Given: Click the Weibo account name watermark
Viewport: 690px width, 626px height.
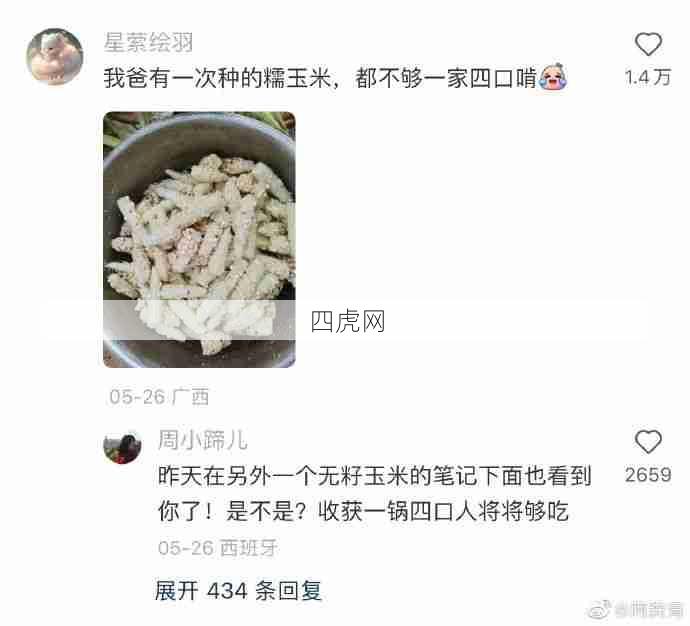Looking at the screenshot, I should pyautogui.click(x=648, y=610).
